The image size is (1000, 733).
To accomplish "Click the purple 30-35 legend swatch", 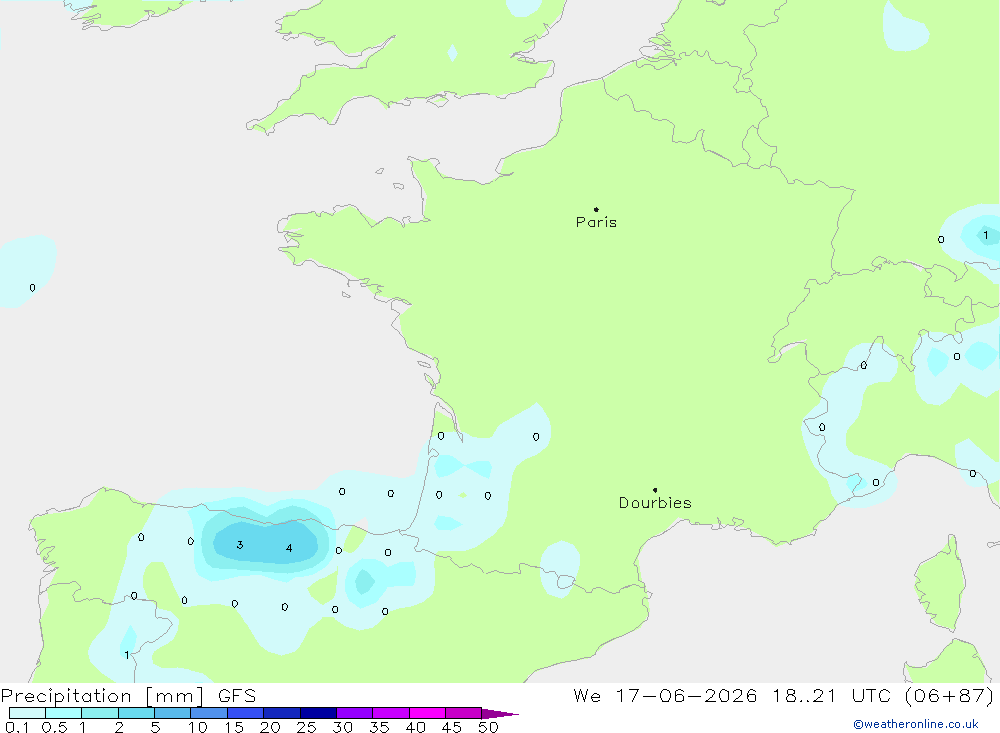I will click(355, 713).
